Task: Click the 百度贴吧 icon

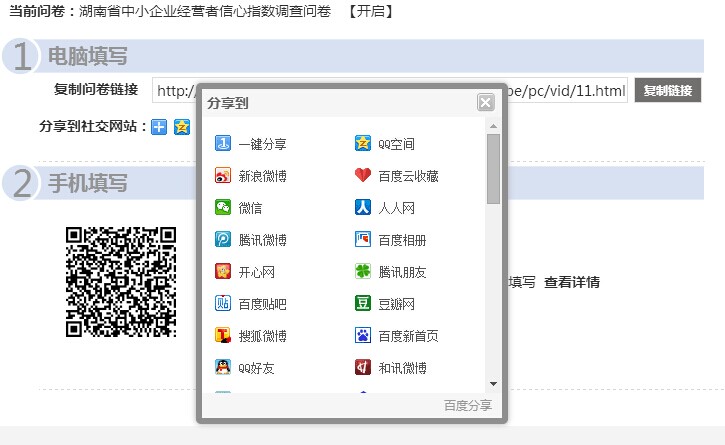Action: tap(223, 303)
